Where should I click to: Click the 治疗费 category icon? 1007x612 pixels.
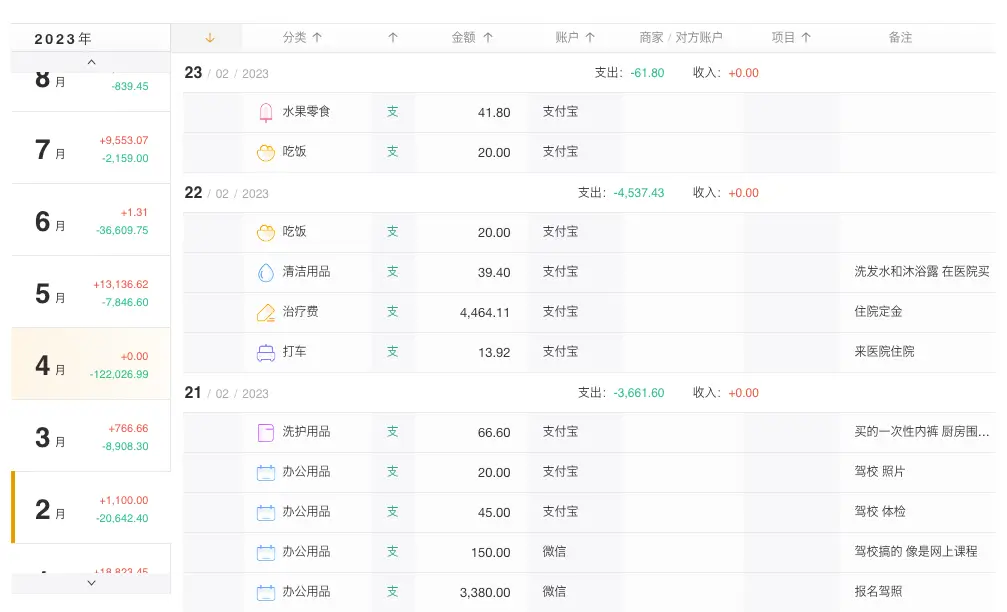click(x=265, y=313)
